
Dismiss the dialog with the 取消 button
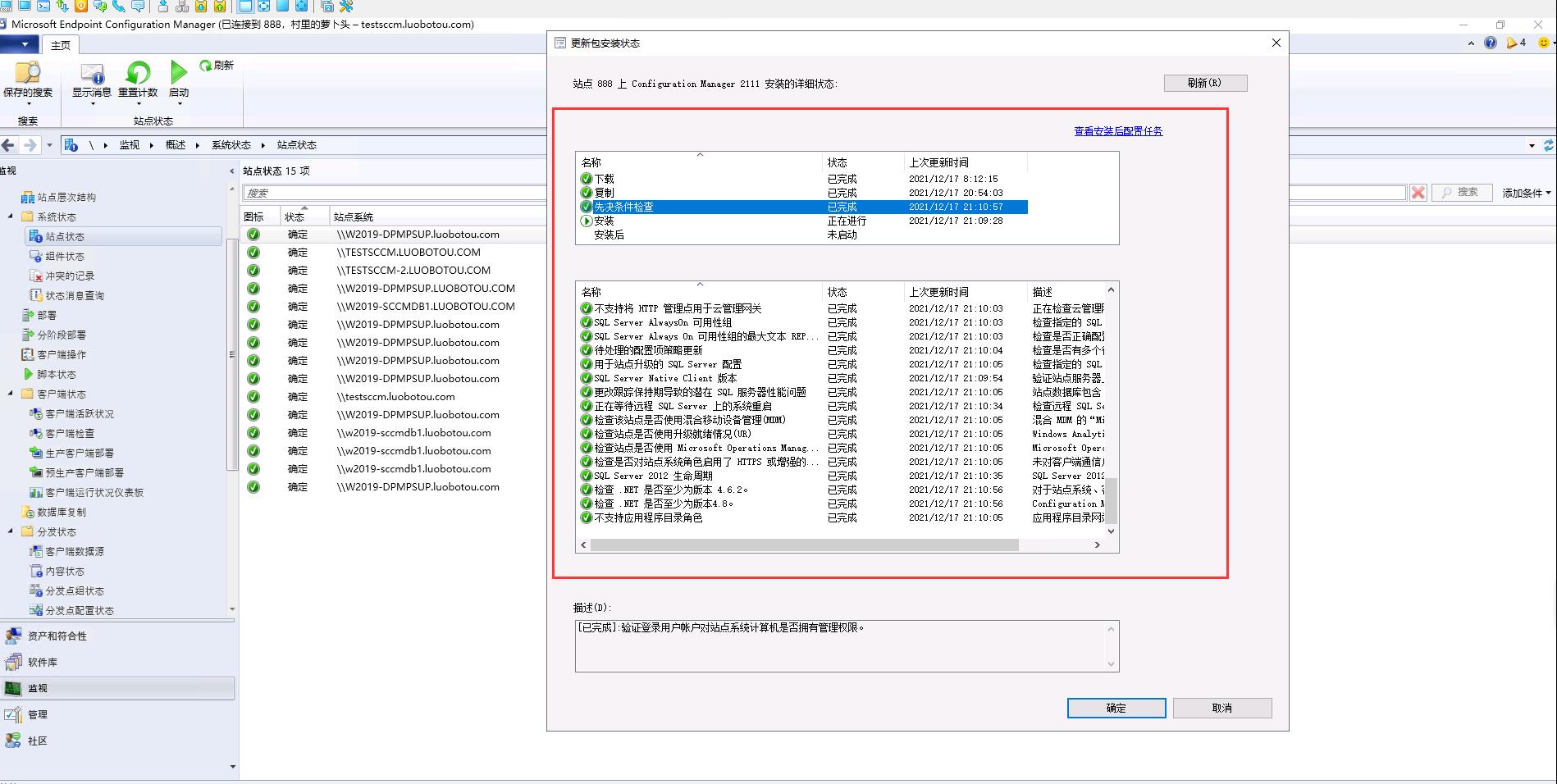(x=1221, y=708)
